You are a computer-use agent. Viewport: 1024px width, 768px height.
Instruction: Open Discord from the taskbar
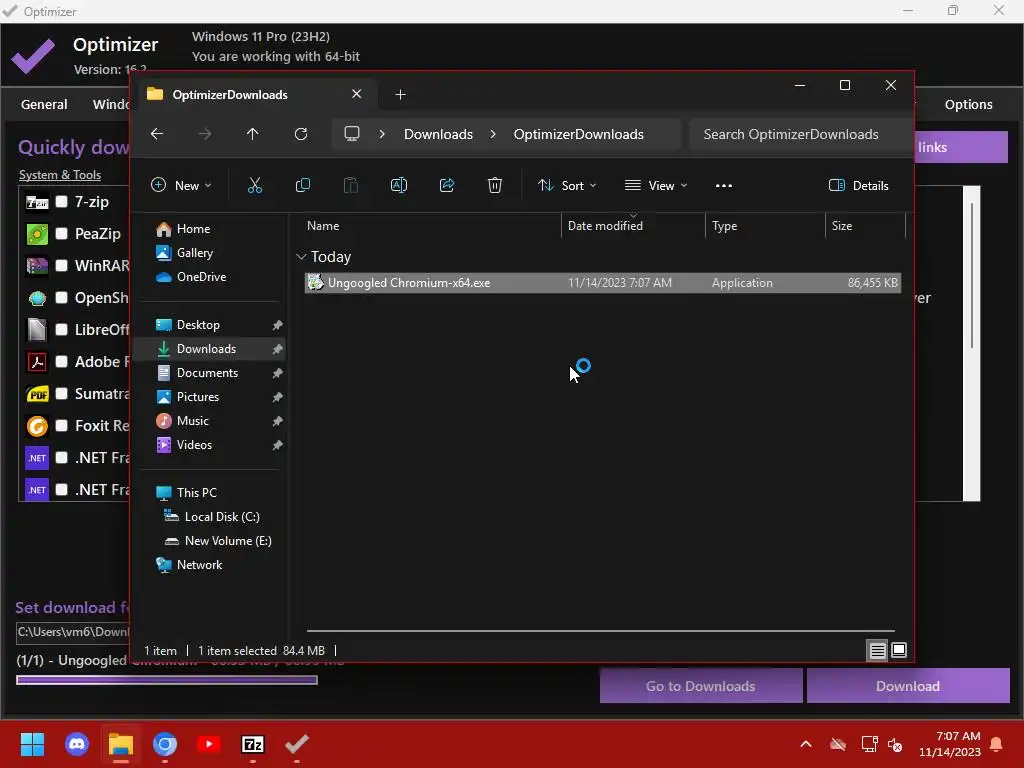click(77, 744)
